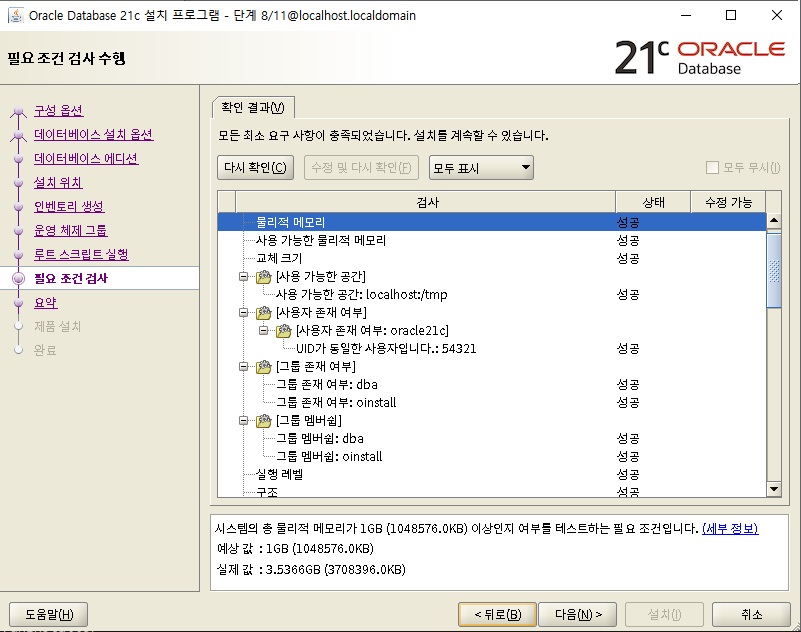Click the step bullet for 루트 스크립트 실행

(18, 254)
